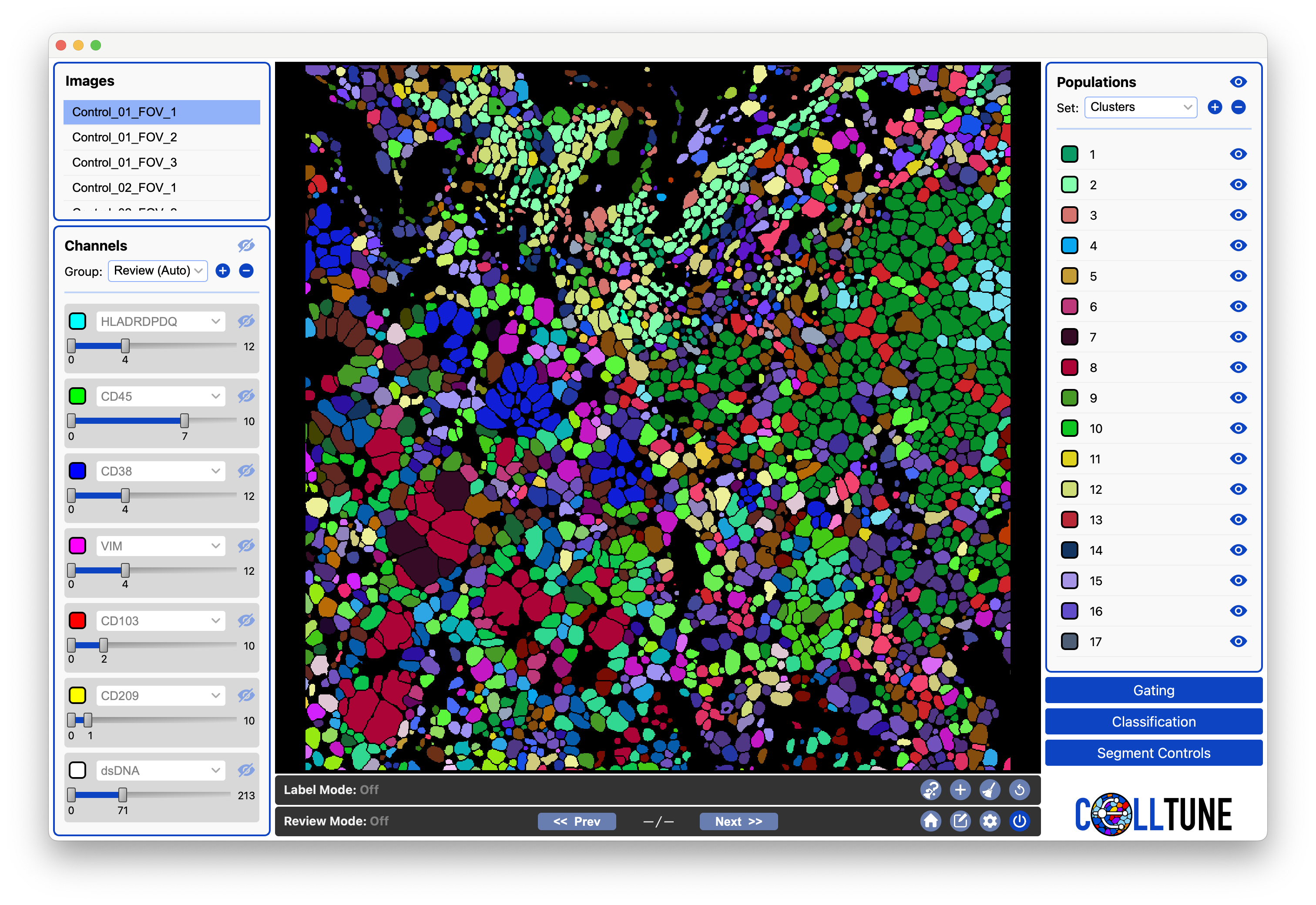The width and height of the screenshot is (1316, 905).
Task: Click the unknown label question icon
Action: click(x=932, y=789)
